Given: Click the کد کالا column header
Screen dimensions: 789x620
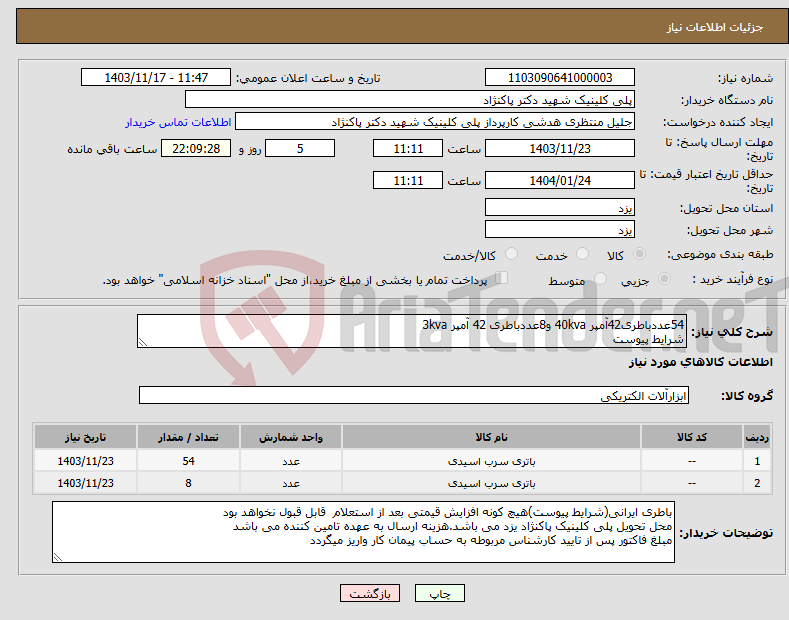Looking at the screenshot, I should click(x=691, y=437).
